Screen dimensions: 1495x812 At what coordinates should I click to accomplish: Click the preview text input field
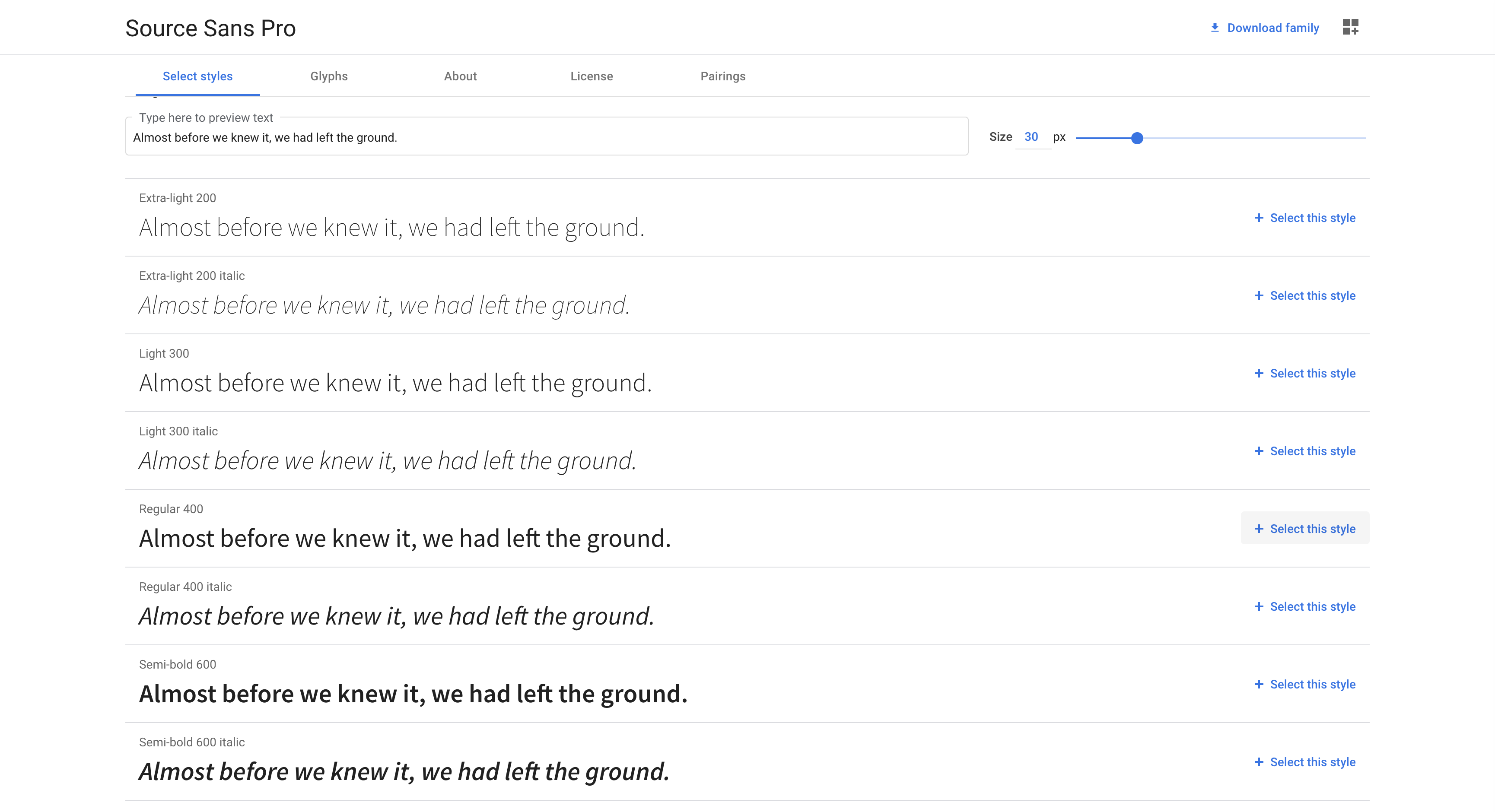pyautogui.click(x=547, y=137)
